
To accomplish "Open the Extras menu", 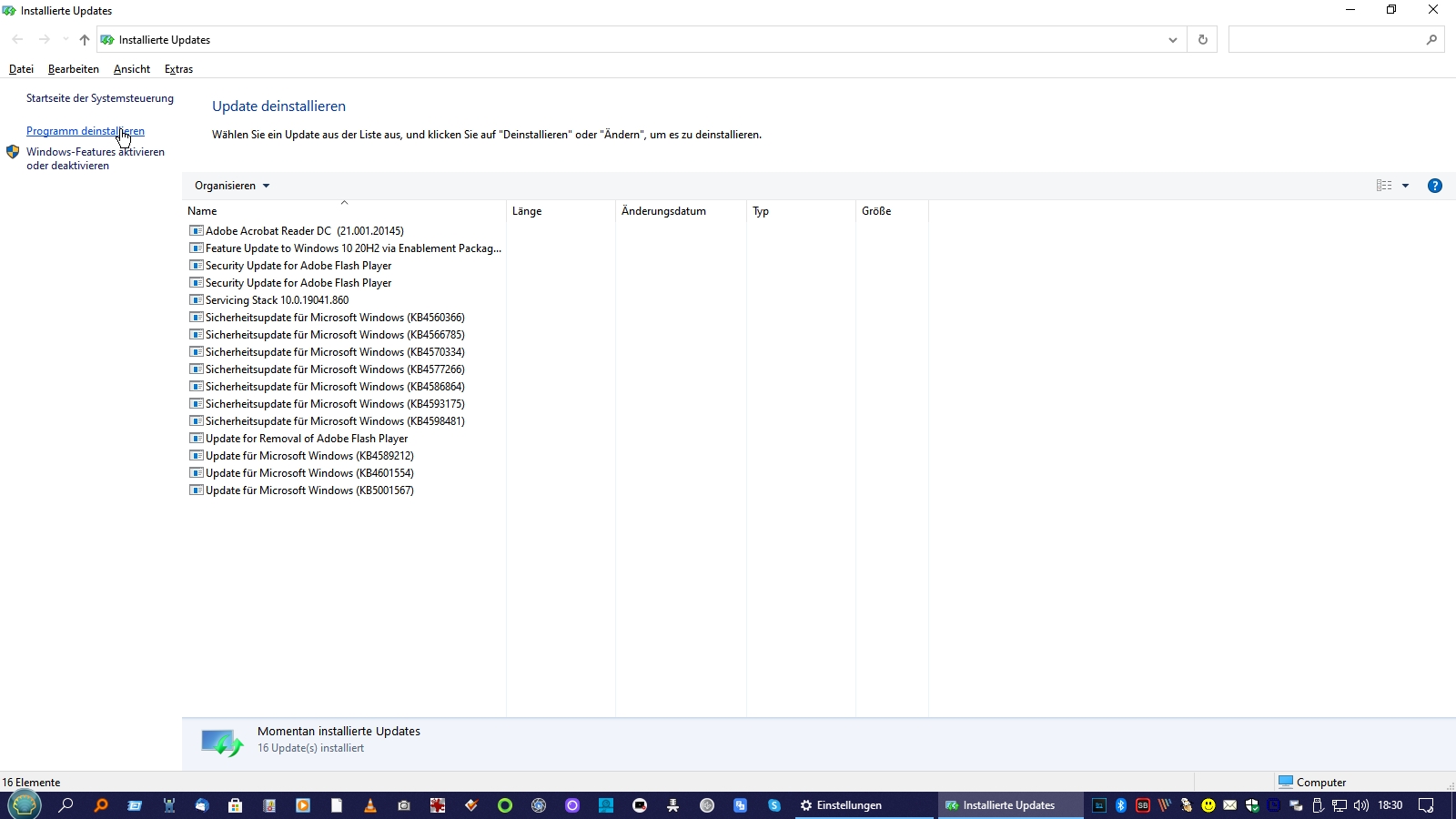I will pos(178,69).
